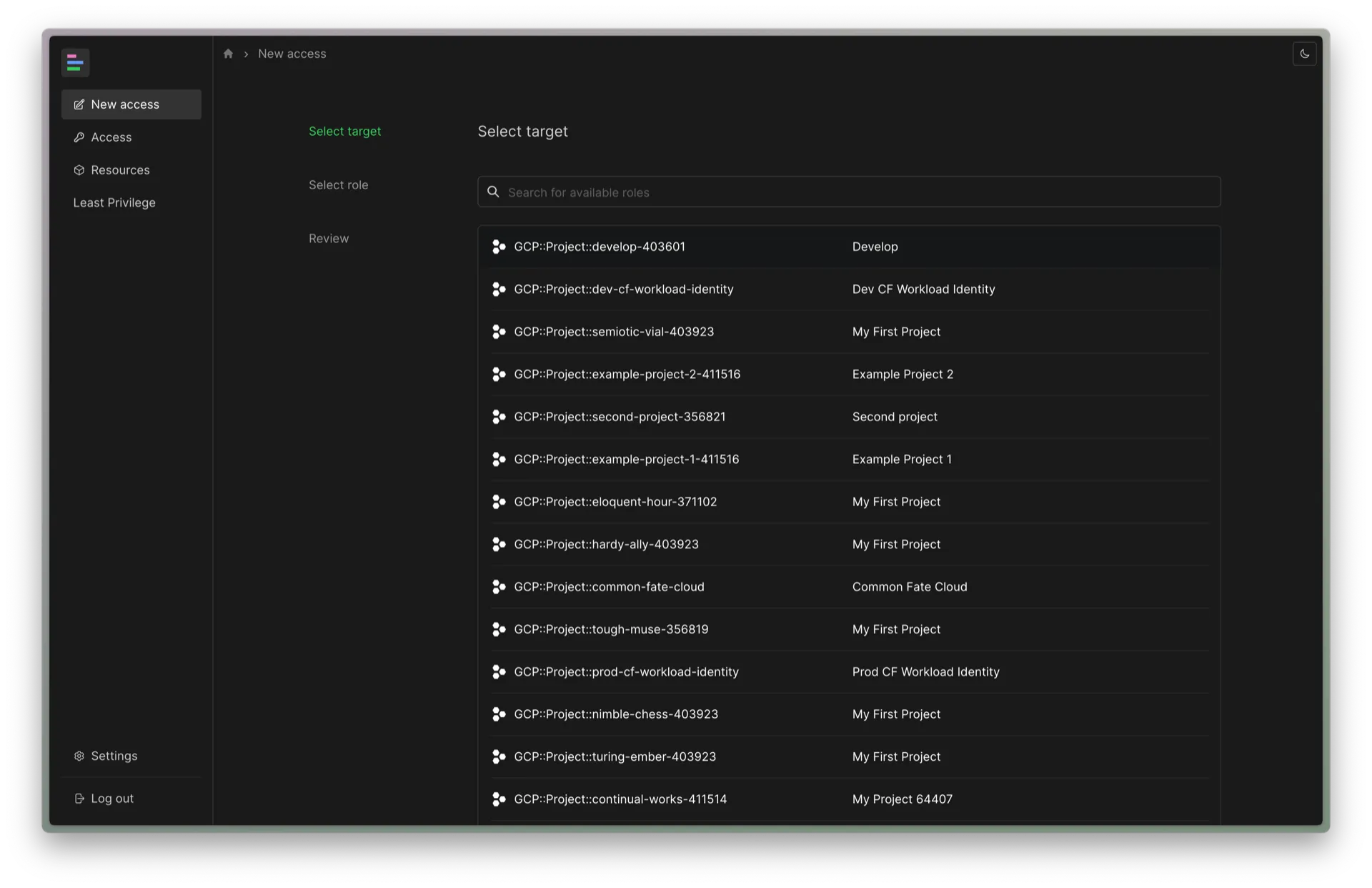Select GCP::Project::develop-403601 target
This screenshot has height=888, width=1372.
click(848, 246)
